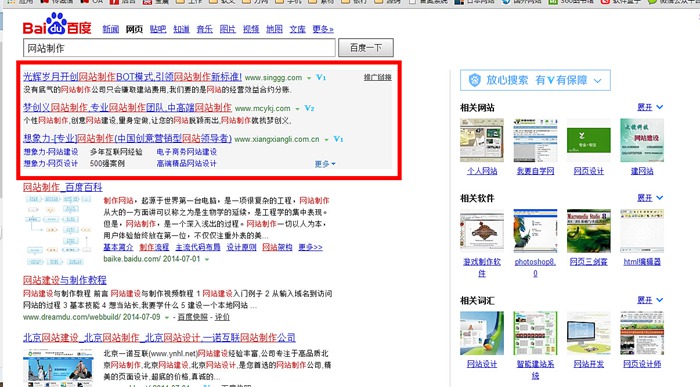Open the 北京网站建设_北京网站制作 result
700x387 pixels.
point(159,337)
